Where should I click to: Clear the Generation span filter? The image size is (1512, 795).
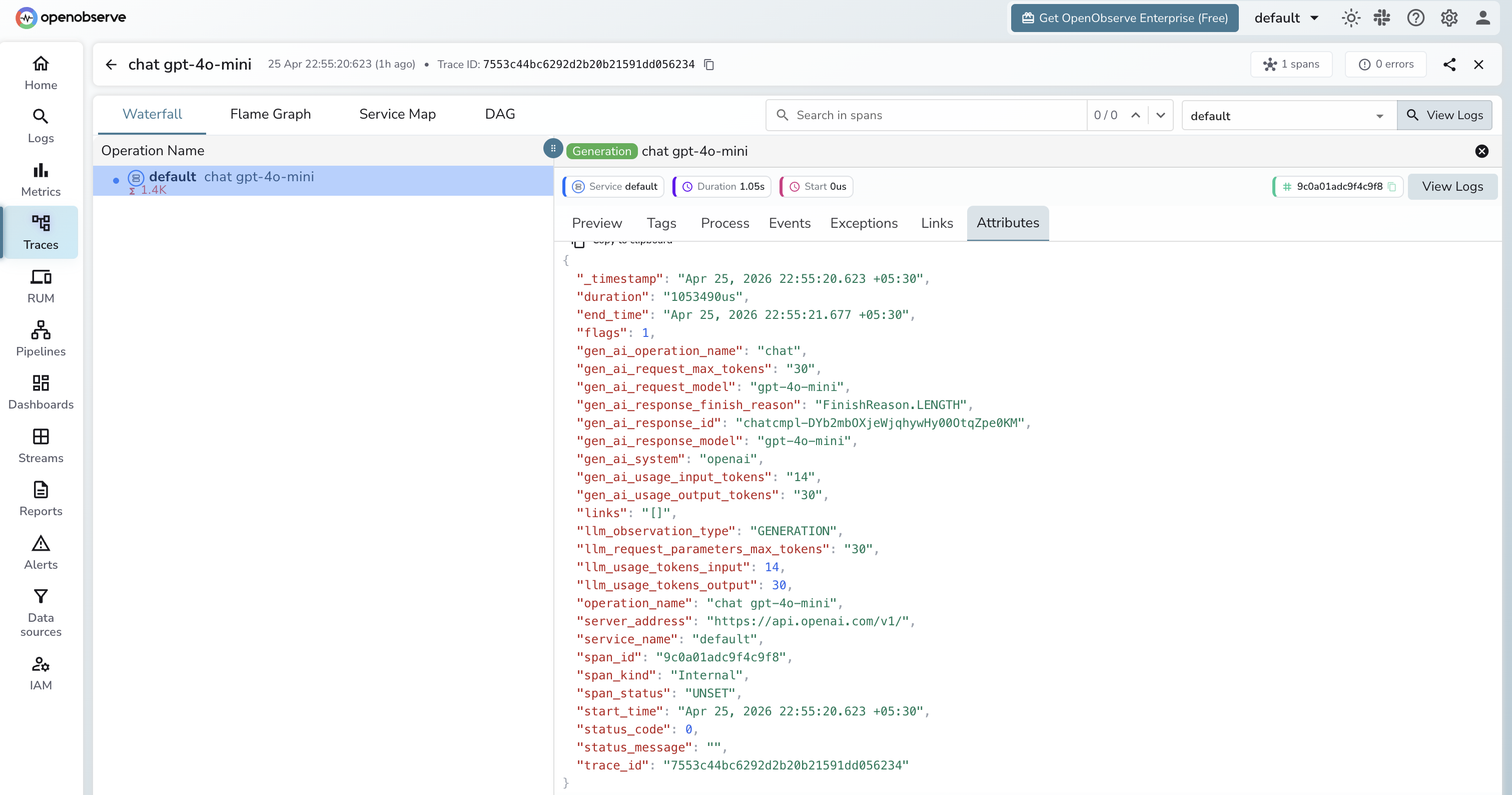[1482, 151]
